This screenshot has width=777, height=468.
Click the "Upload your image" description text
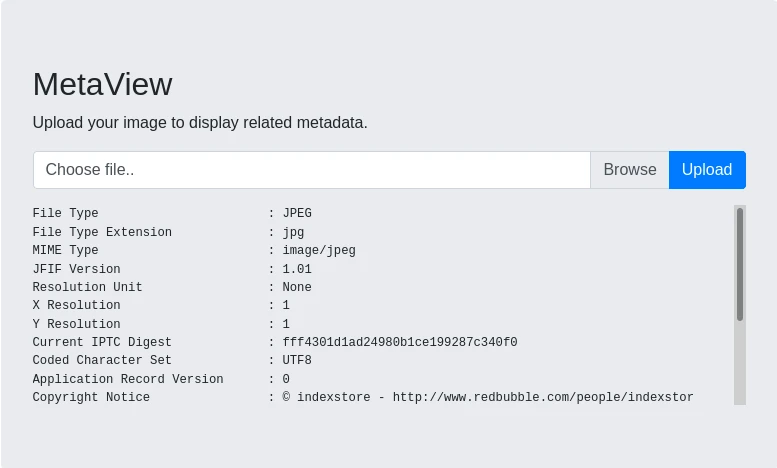200,123
